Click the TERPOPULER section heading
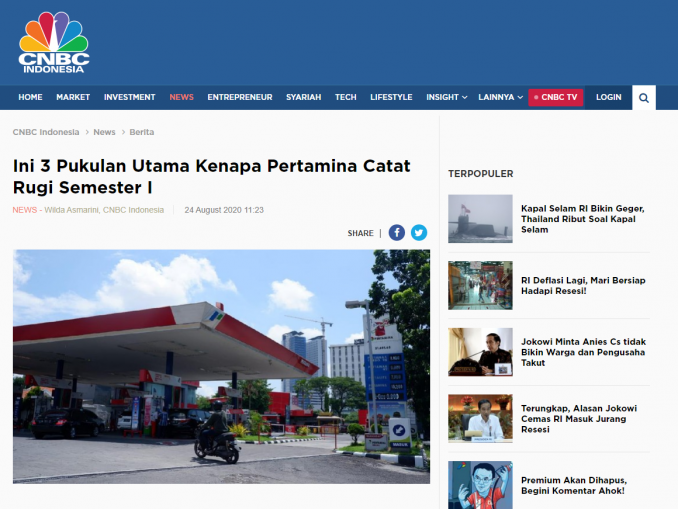The width and height of the screenshot is (678, 509). (480, 174)
